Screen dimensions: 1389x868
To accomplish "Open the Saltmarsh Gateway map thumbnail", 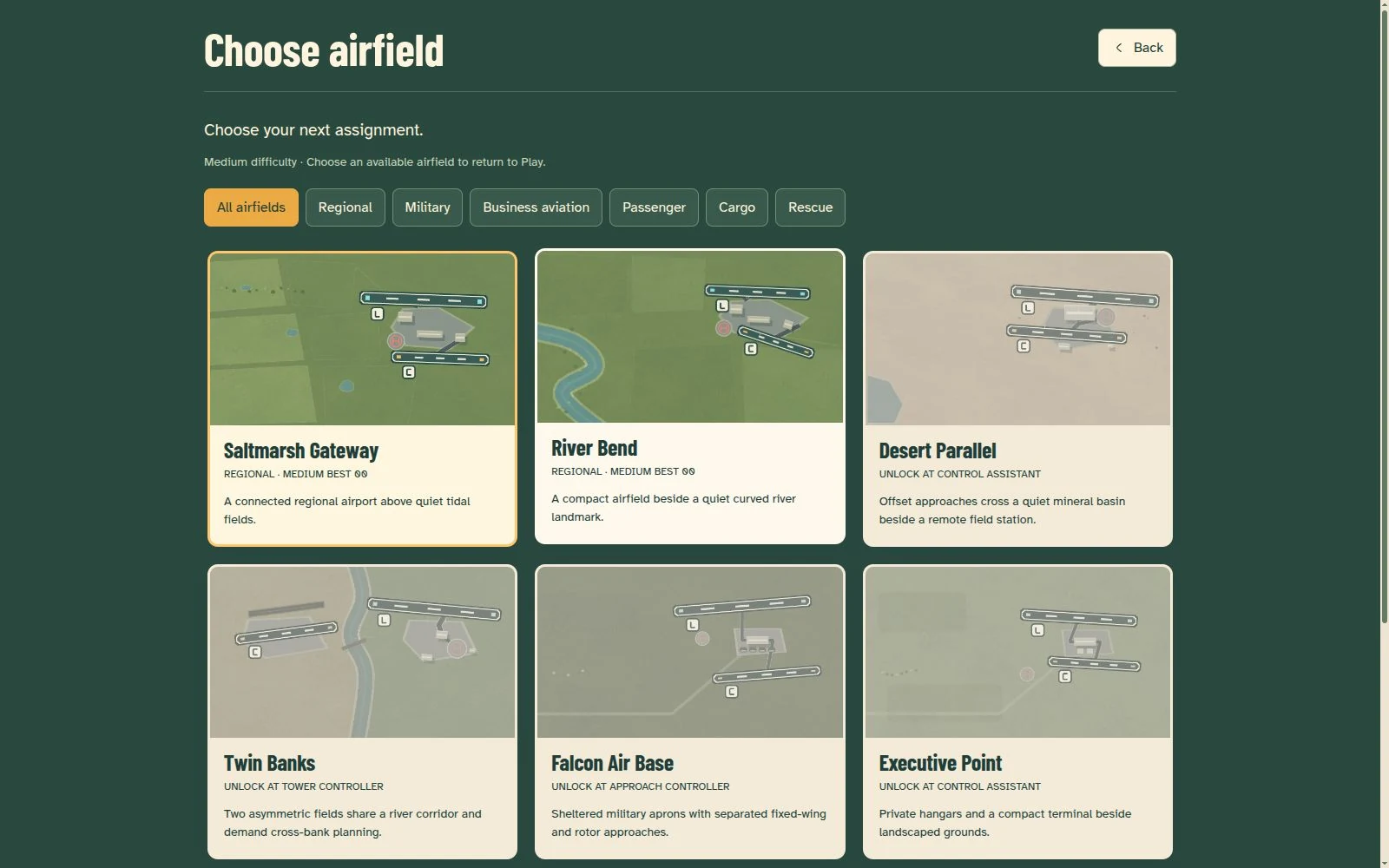I will 362,339.
